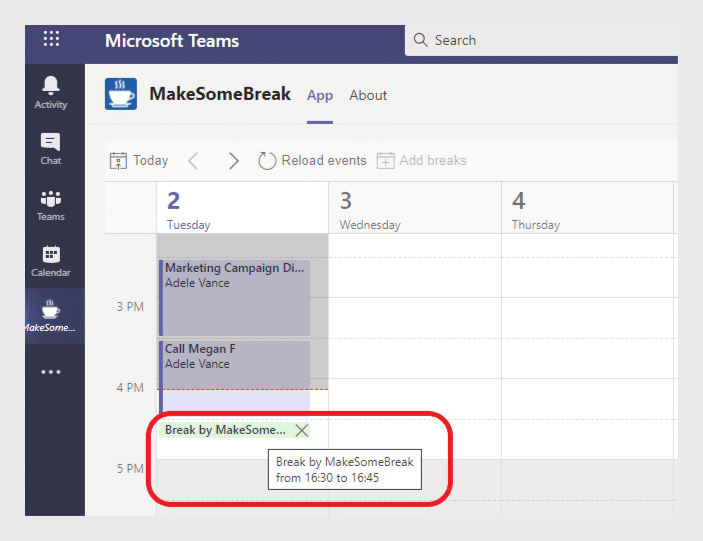Click the search magnifier icon
703x541 pixels.
pos(420,40)
